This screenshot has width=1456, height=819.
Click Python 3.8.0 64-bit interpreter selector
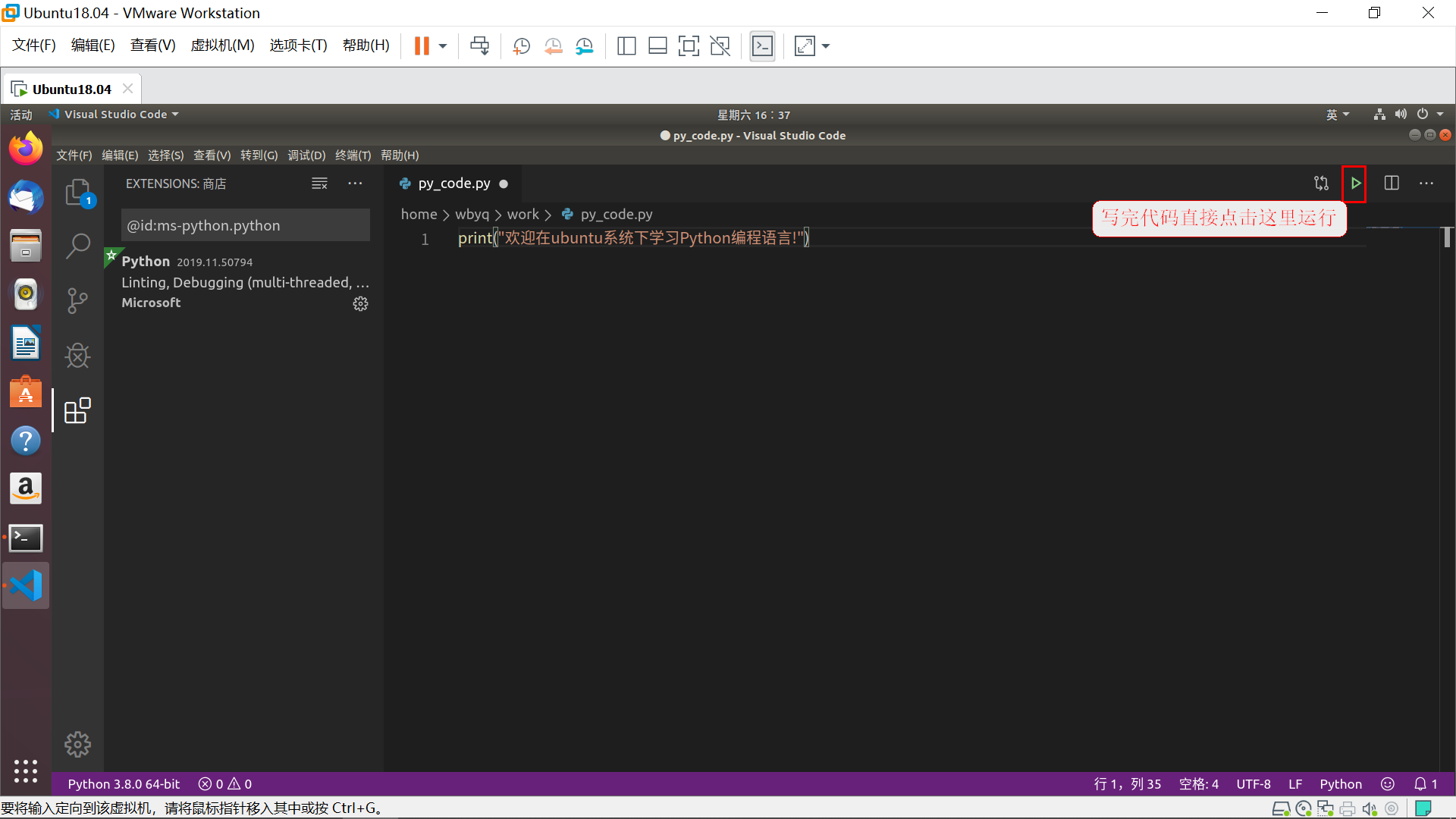124,784
